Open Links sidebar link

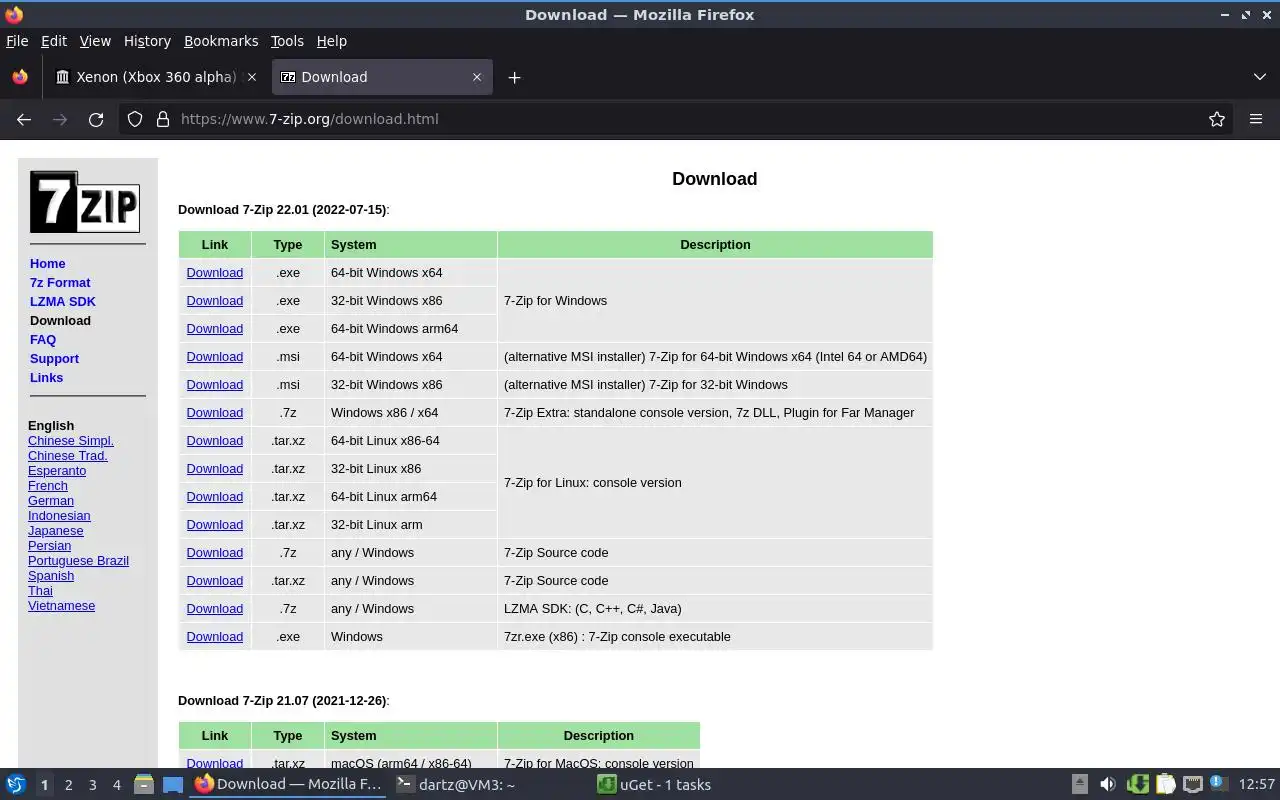(x=46, y=378)
